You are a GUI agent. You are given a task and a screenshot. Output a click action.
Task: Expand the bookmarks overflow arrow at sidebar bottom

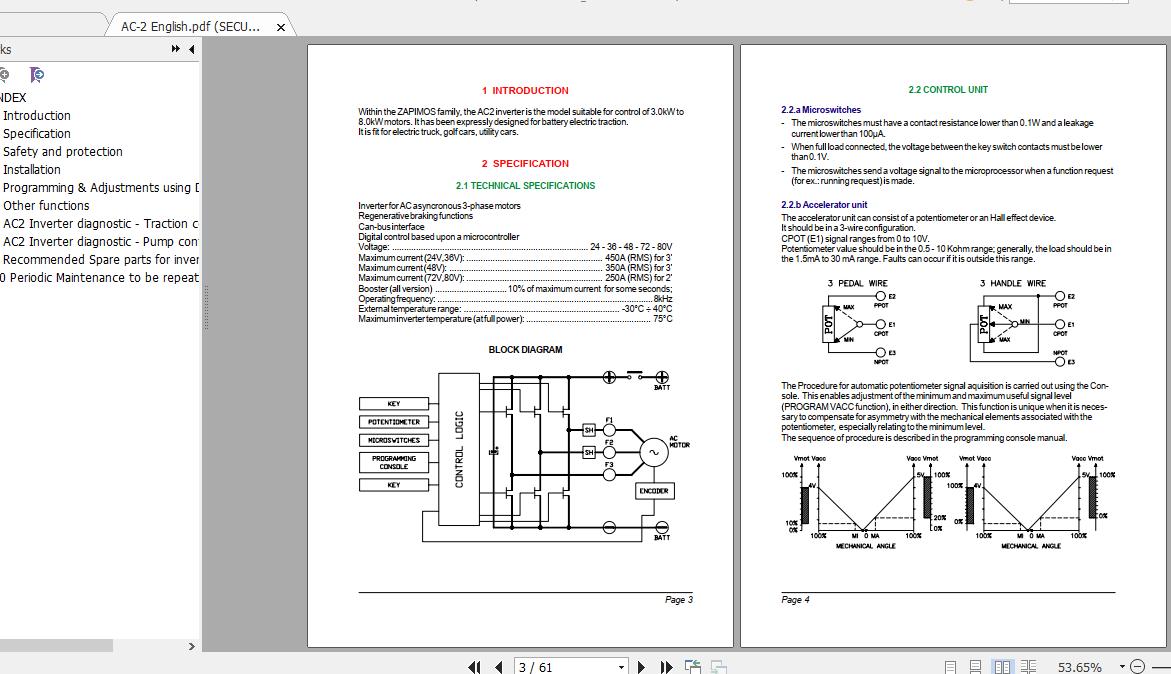(x=192, y=646)
